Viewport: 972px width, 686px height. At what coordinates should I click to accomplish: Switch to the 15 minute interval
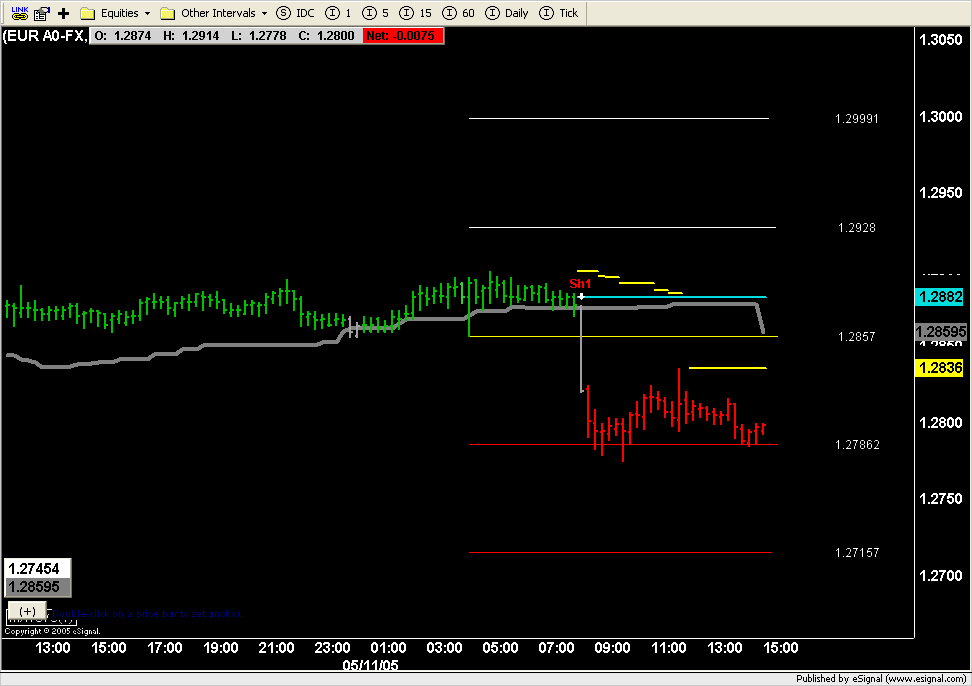[x=415, y=13]
